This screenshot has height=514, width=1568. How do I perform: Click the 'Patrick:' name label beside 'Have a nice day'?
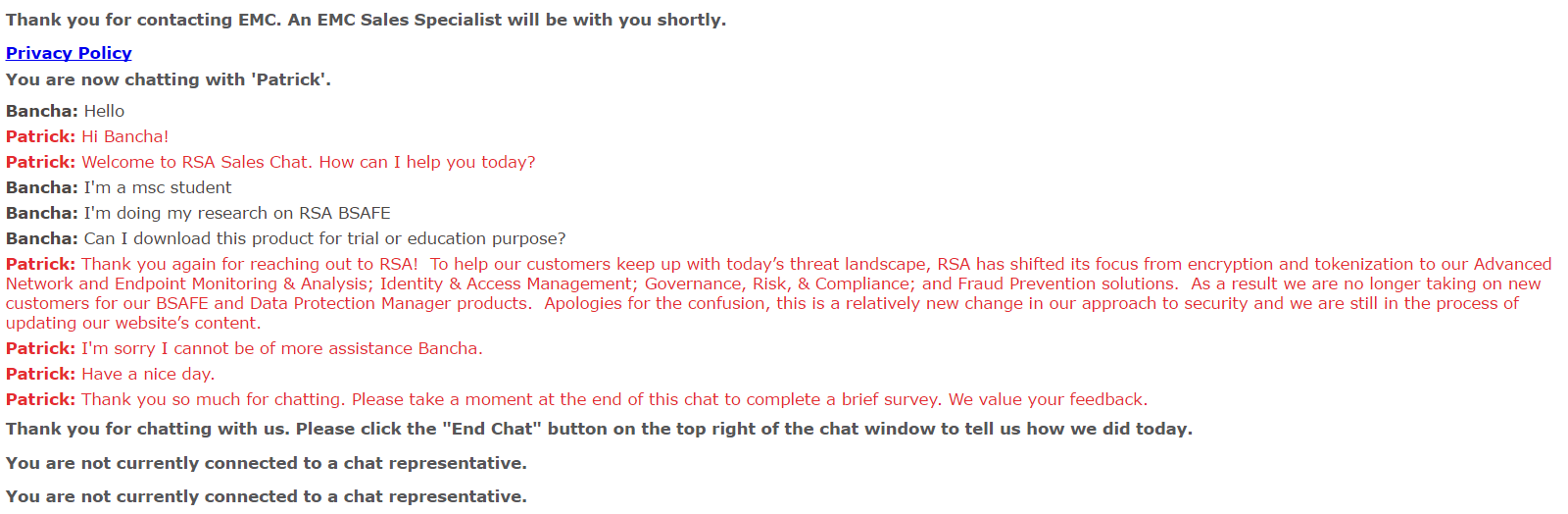point(40,374)
